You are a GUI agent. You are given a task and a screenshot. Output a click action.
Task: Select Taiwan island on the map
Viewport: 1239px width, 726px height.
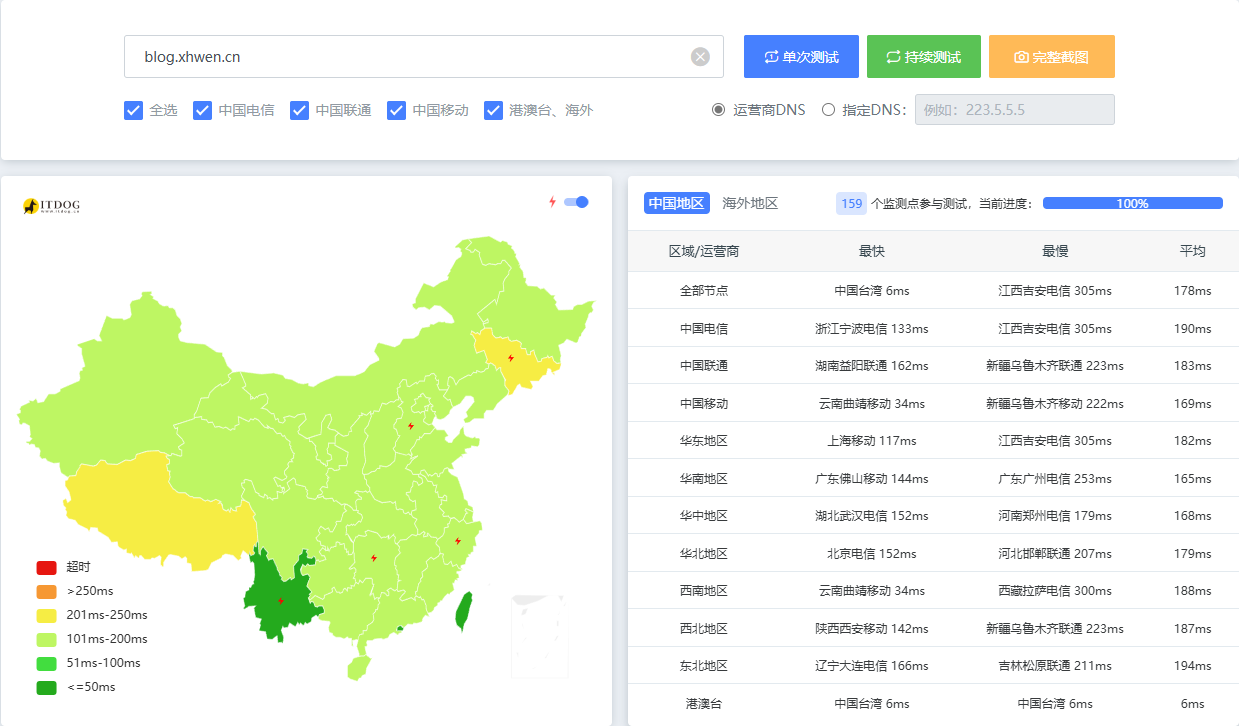[x=464, y=612]
